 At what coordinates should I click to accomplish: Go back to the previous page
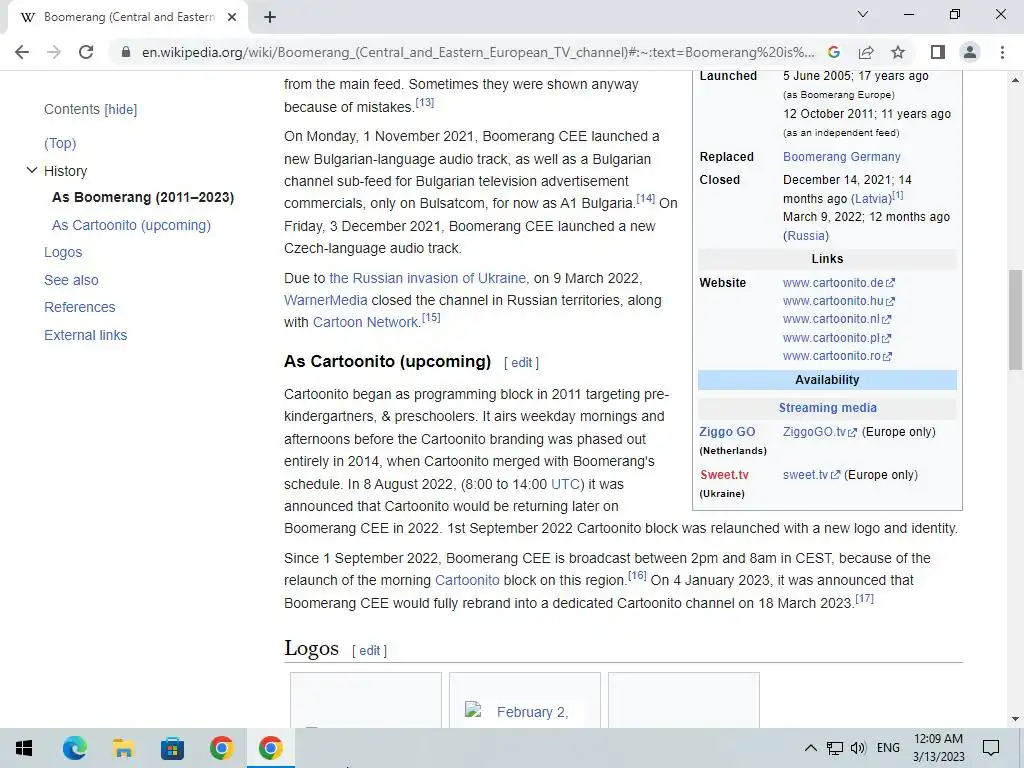[22, 52]
